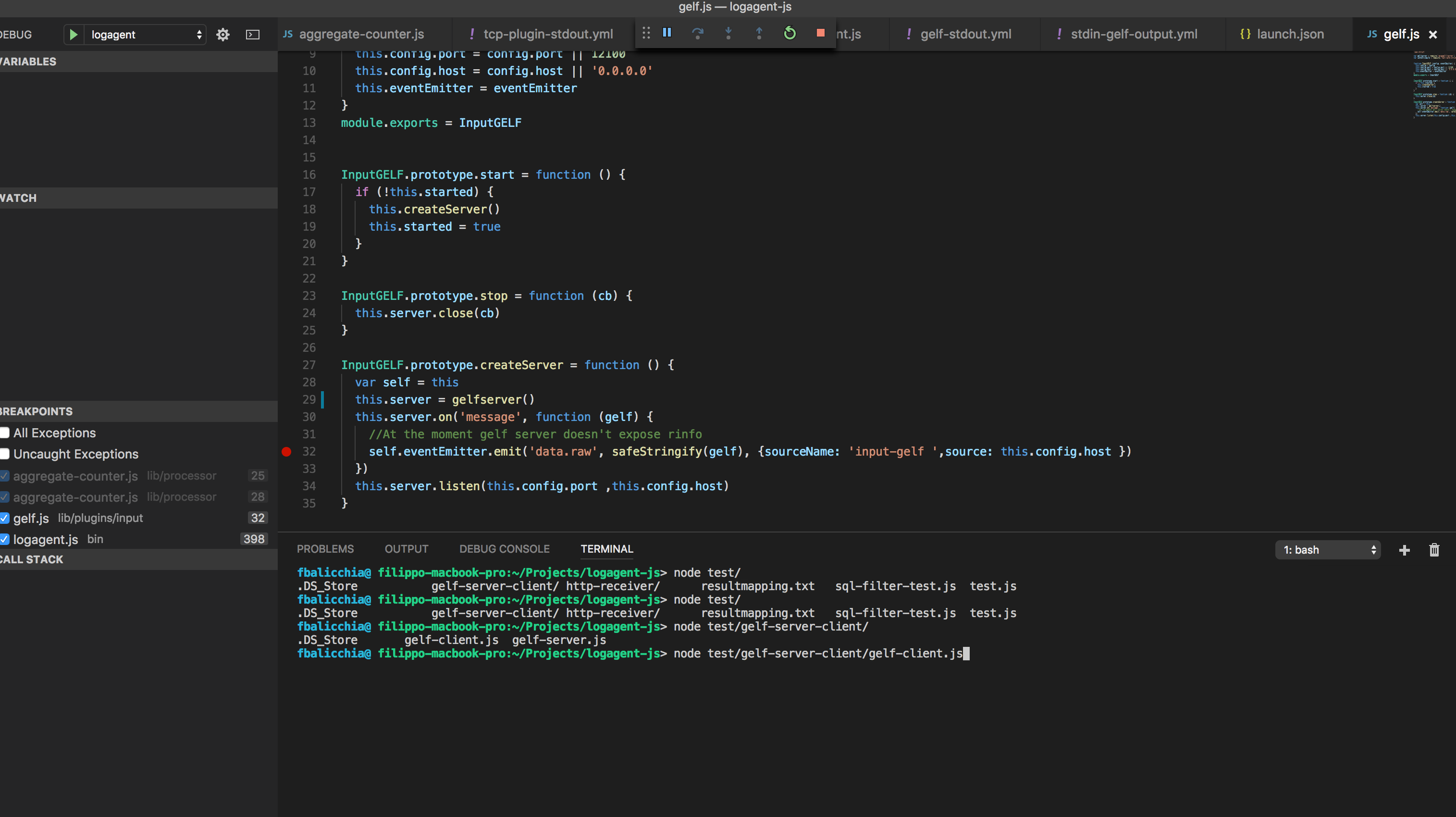
Task: Click line number 29 in gutter
Action: click(309, 400)
